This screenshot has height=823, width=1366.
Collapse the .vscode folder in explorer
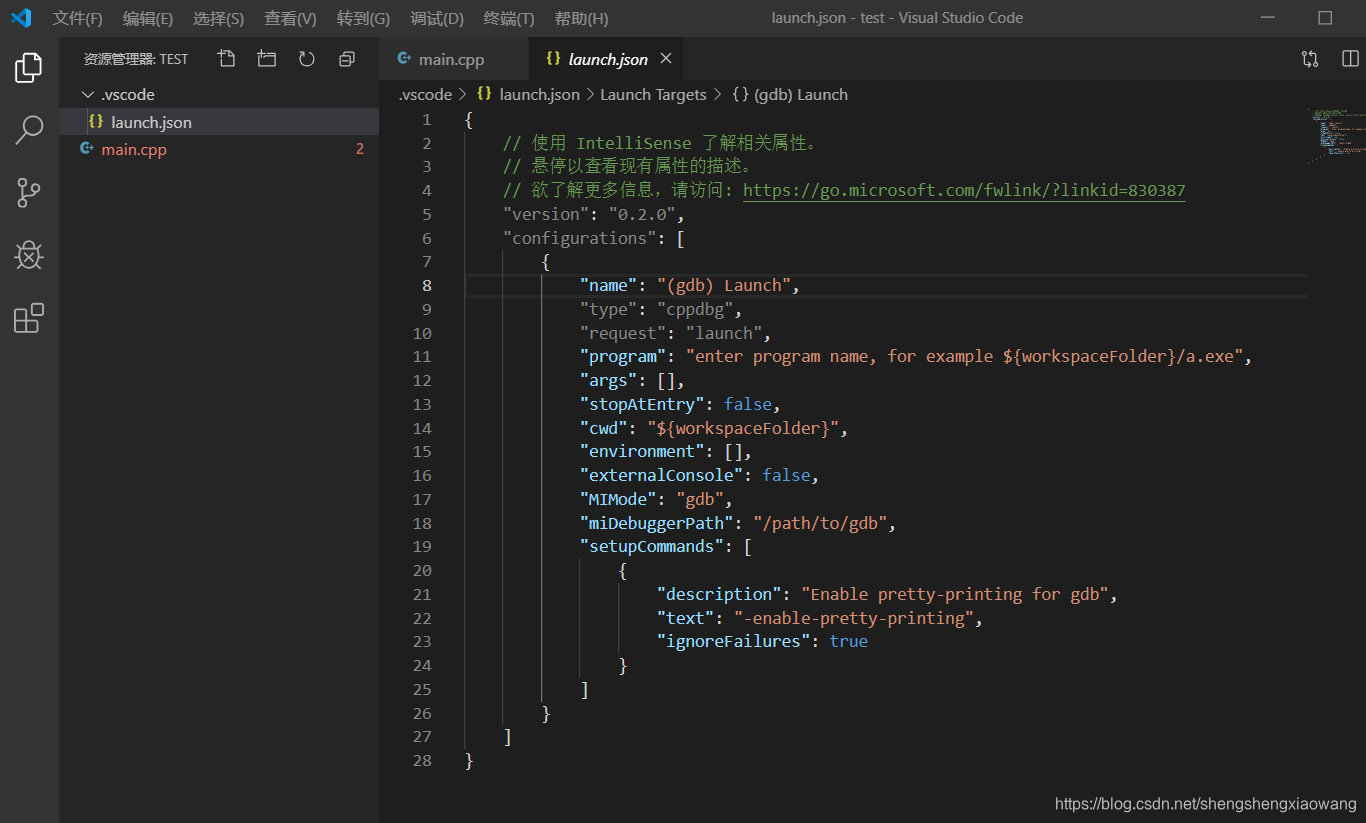[87, 95]
